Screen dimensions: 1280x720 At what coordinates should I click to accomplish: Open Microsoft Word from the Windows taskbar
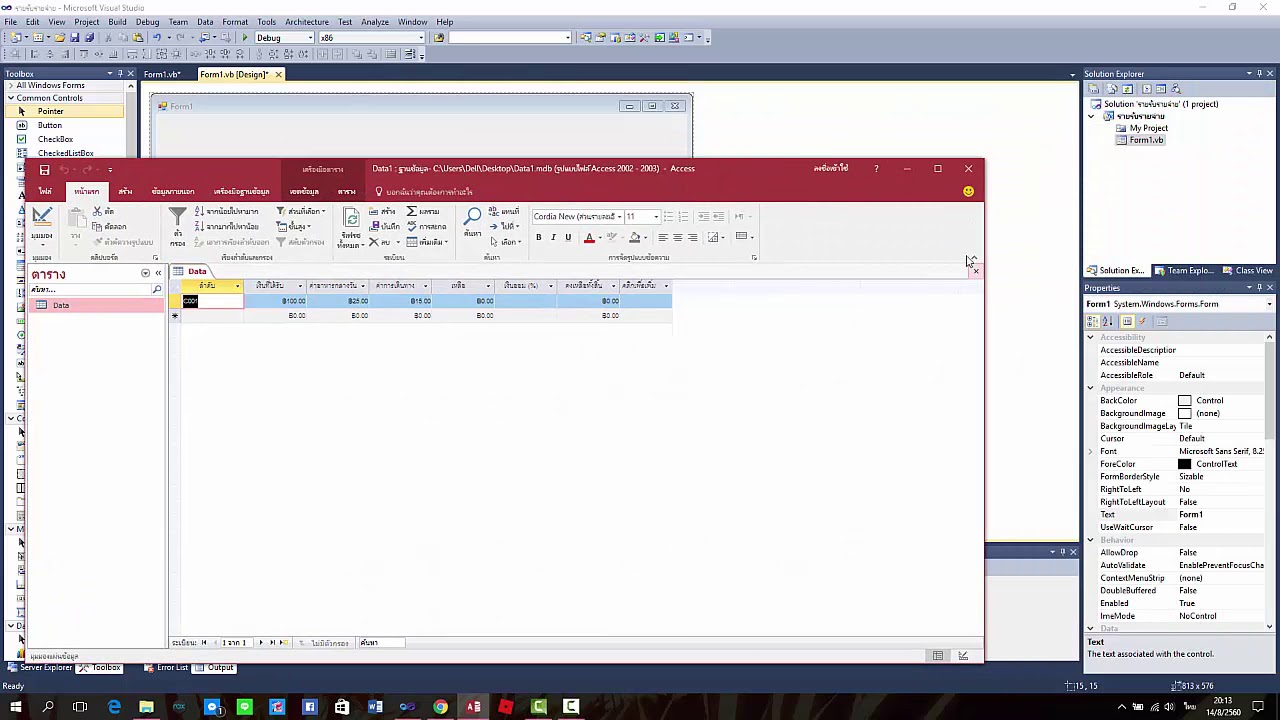pyautogui.click(x=375, y=707)
